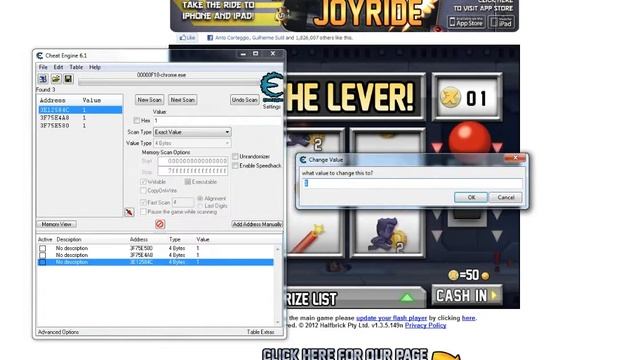This screenshot has height=360, width=640.
Task: Open the File menu
Action: click(43, 67)
